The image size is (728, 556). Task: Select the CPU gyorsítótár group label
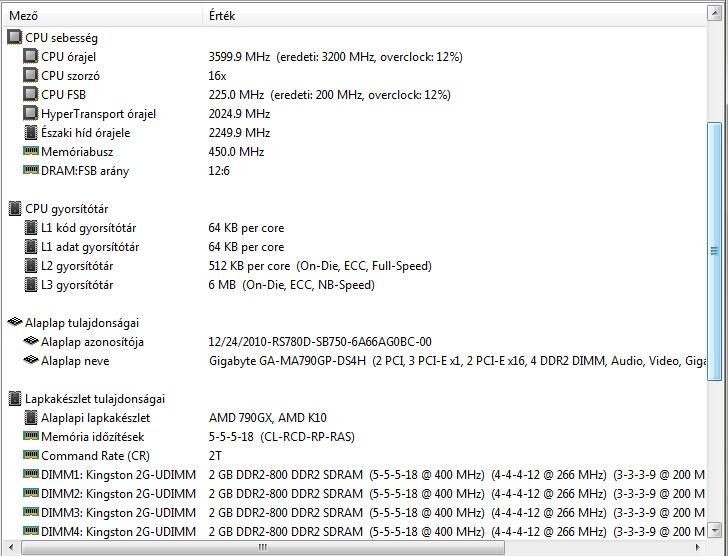67,209
